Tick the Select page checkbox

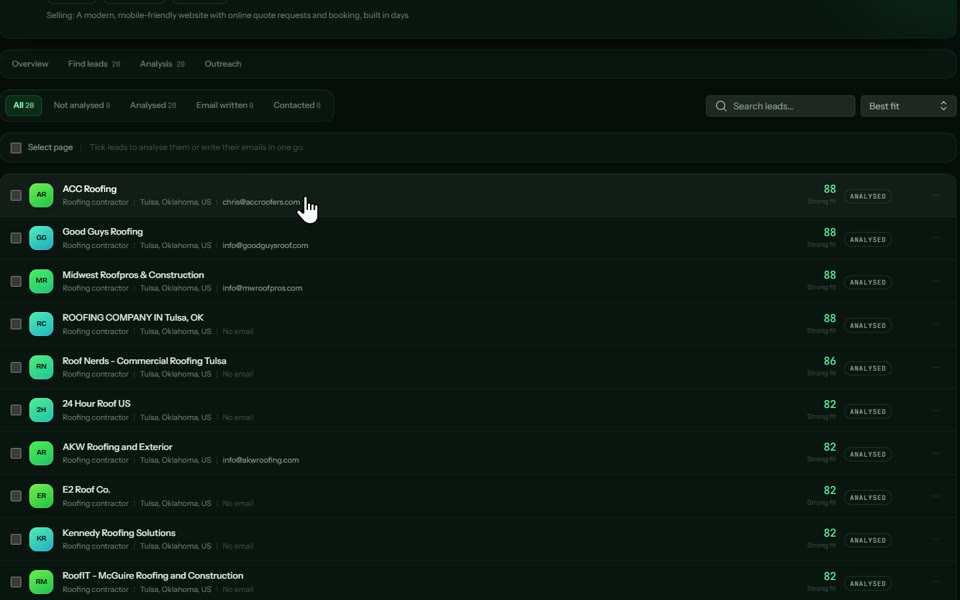16,148
